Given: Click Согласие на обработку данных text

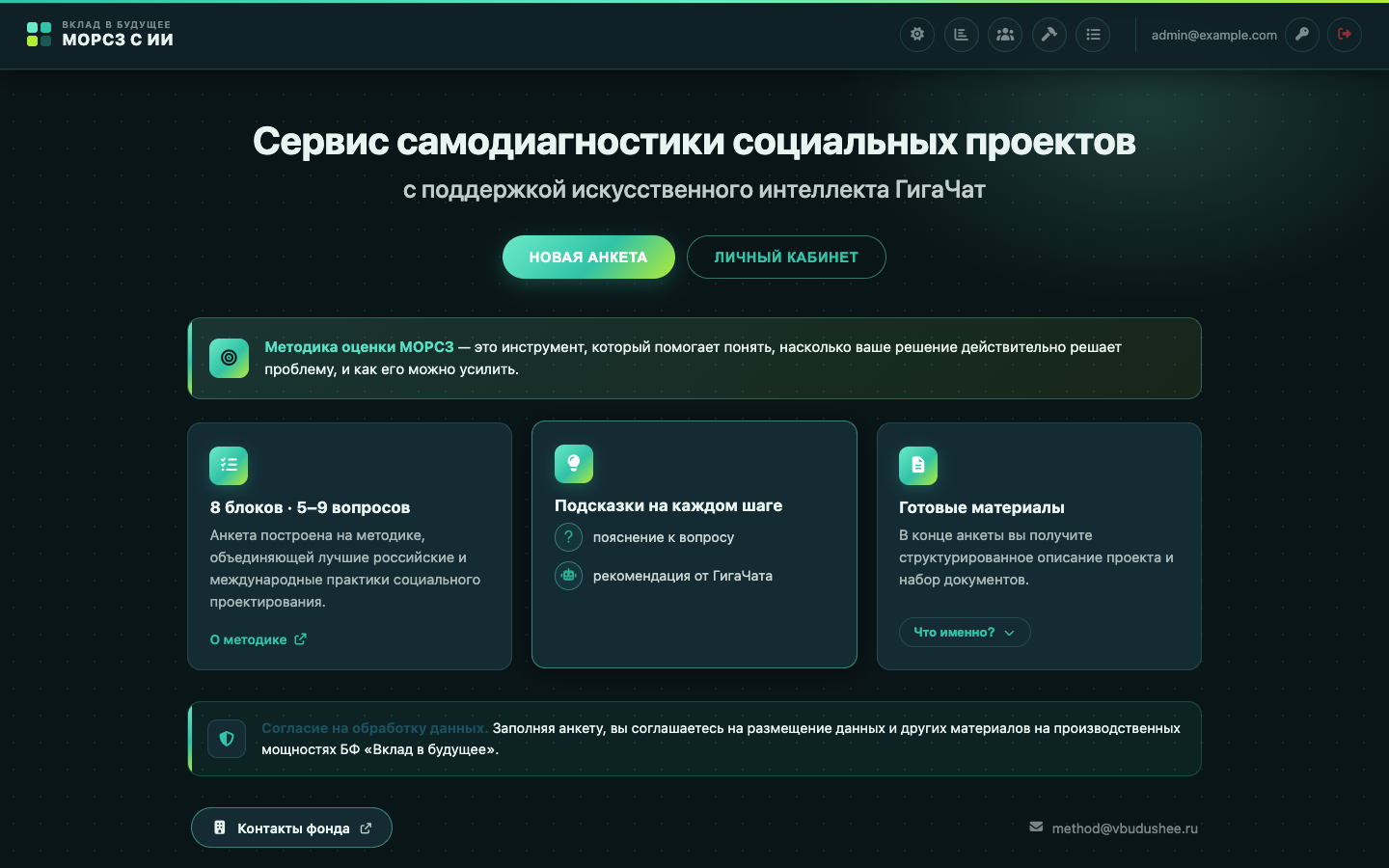Looking at the screenshot, I should [374, 728].
